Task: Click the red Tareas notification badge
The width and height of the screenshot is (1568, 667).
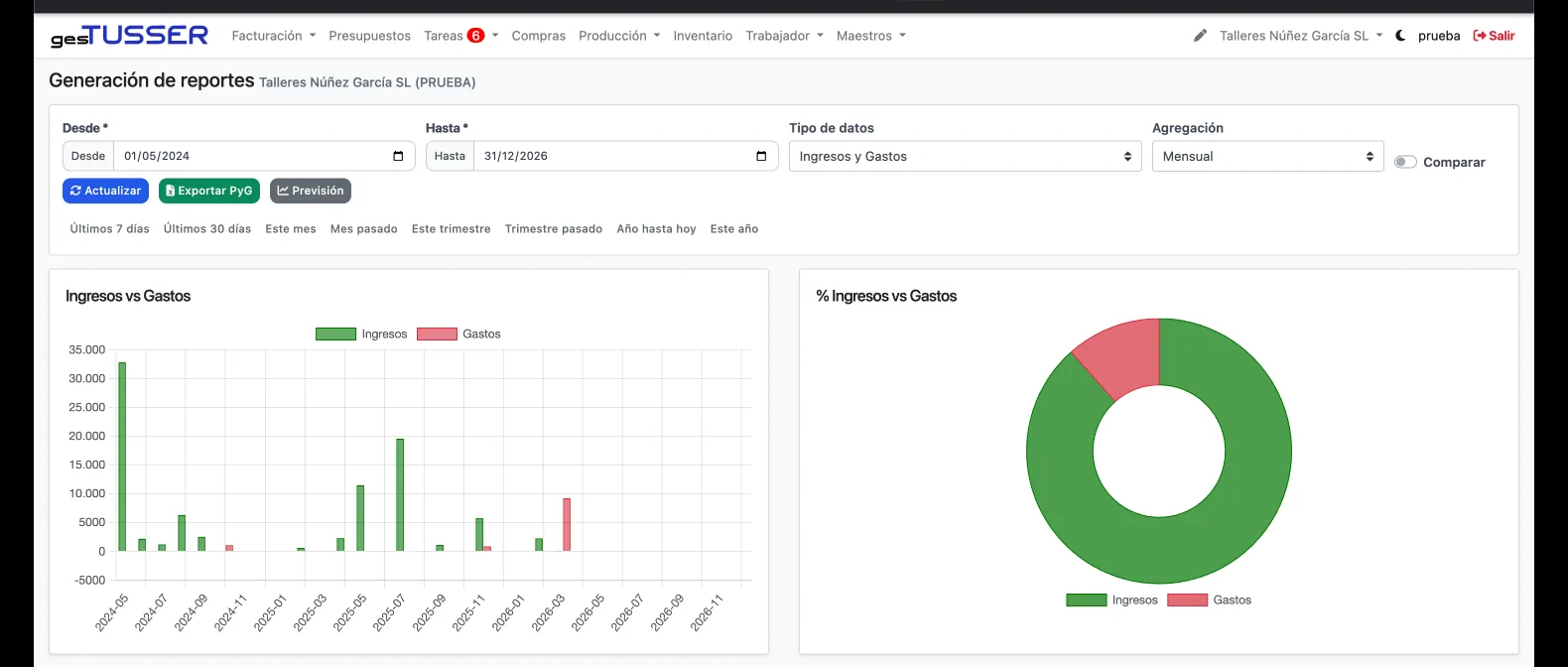Action: pyautogui.click(x=476, y=36)
